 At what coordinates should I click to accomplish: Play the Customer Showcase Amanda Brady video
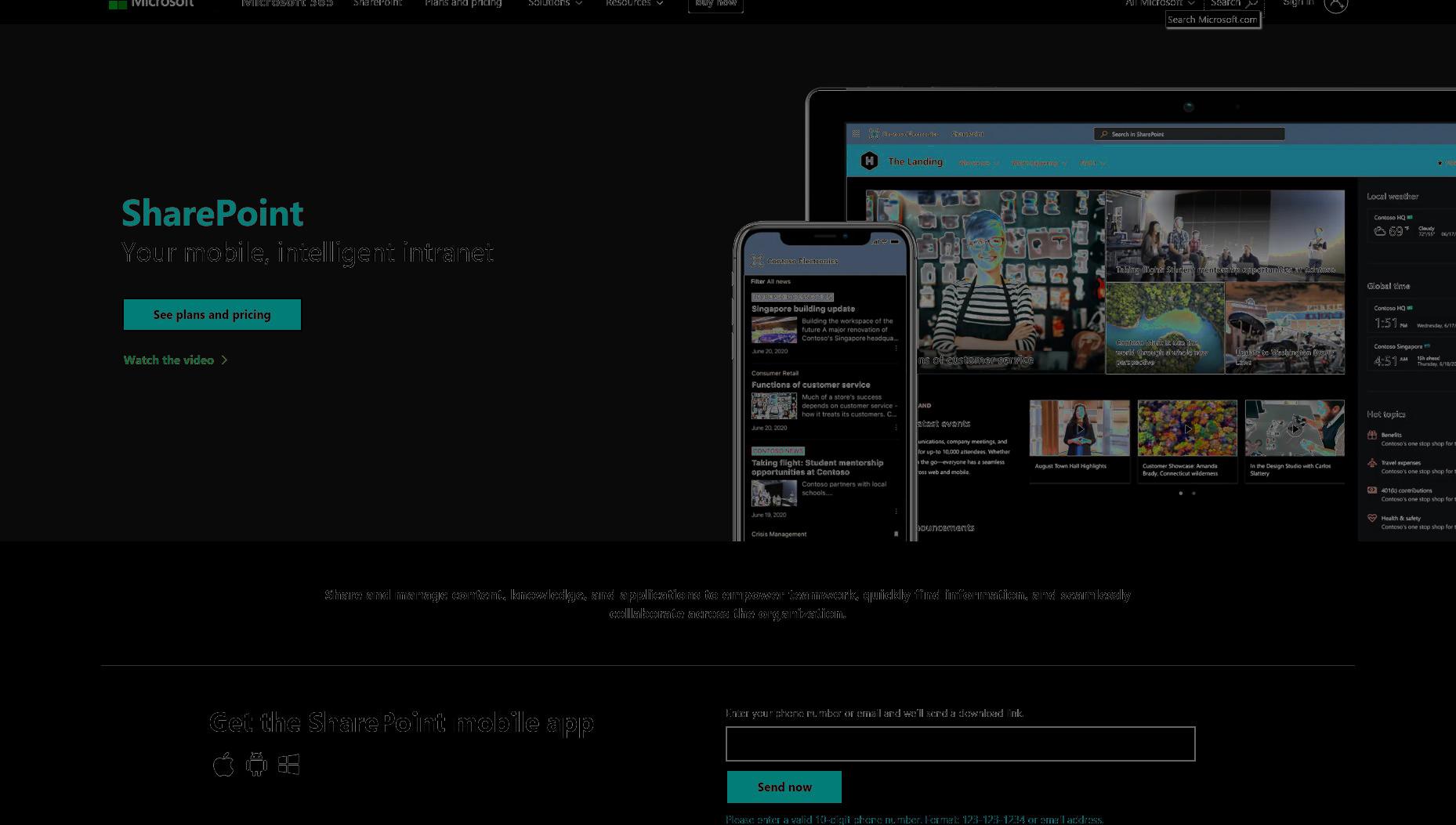tap(1187, 429)
